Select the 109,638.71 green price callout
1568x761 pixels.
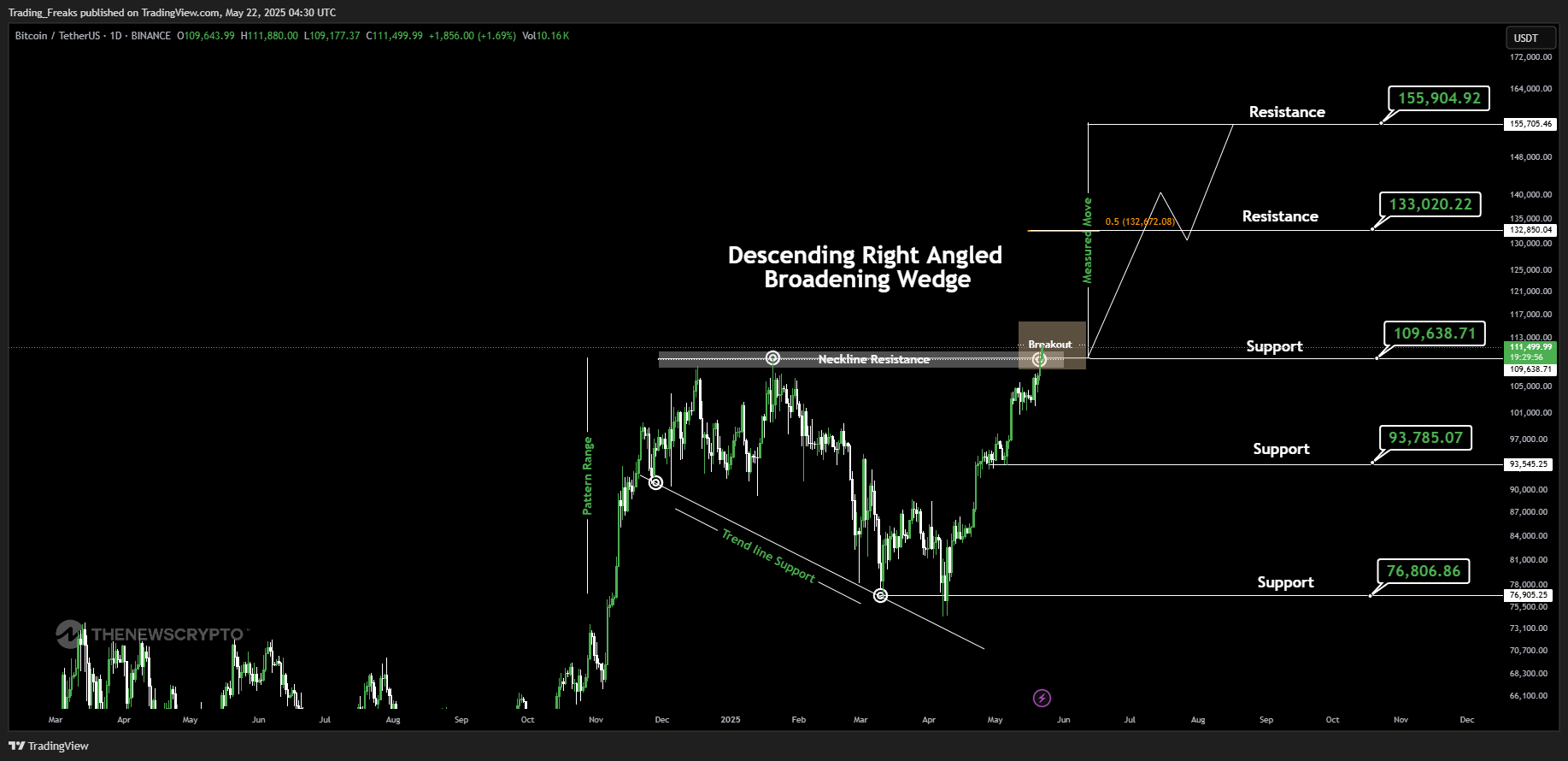[1435, 333]
